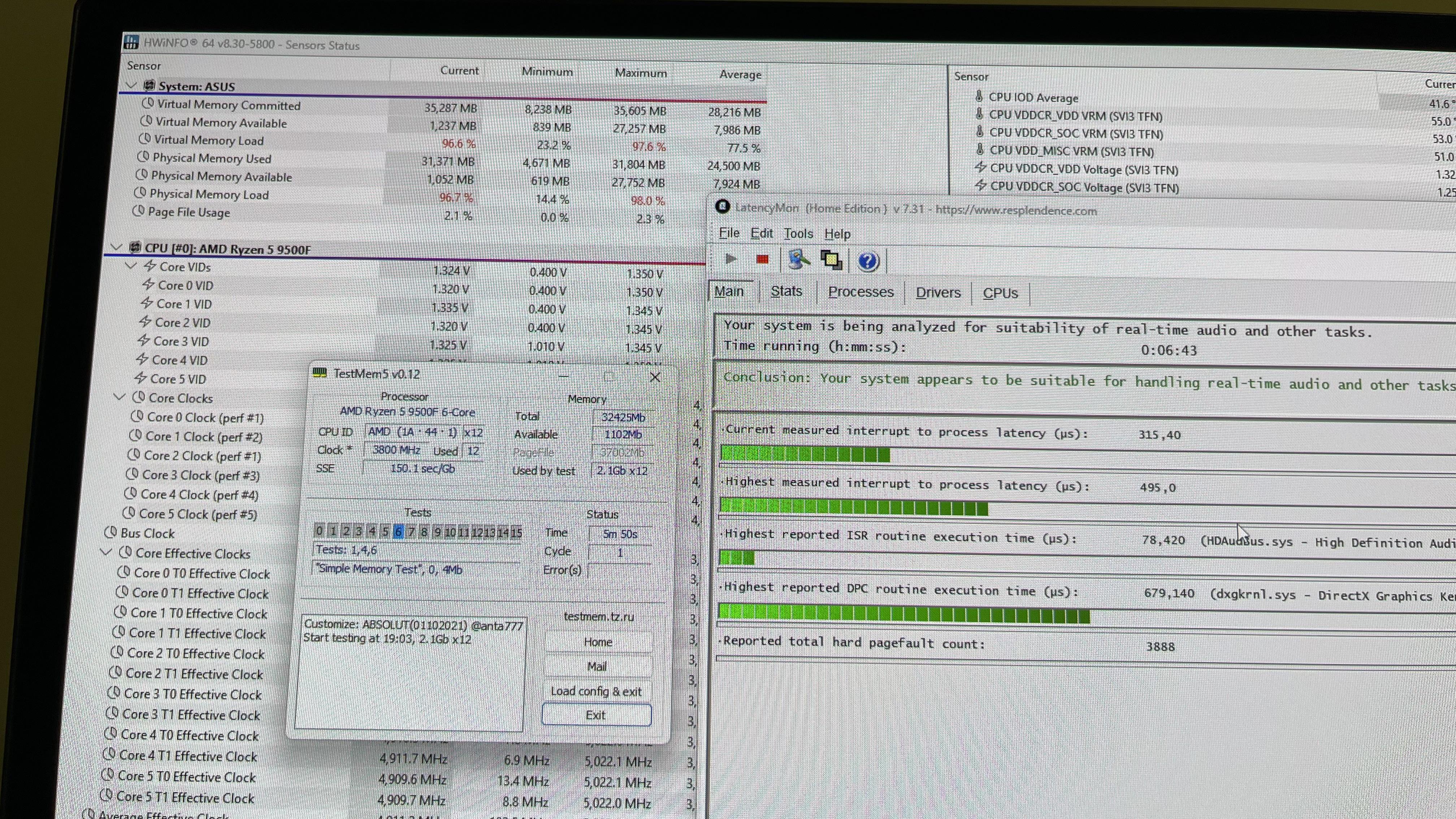Click Load config & exit button
The width and height of the screenshot is (1456, 819).
click(596, 691)
